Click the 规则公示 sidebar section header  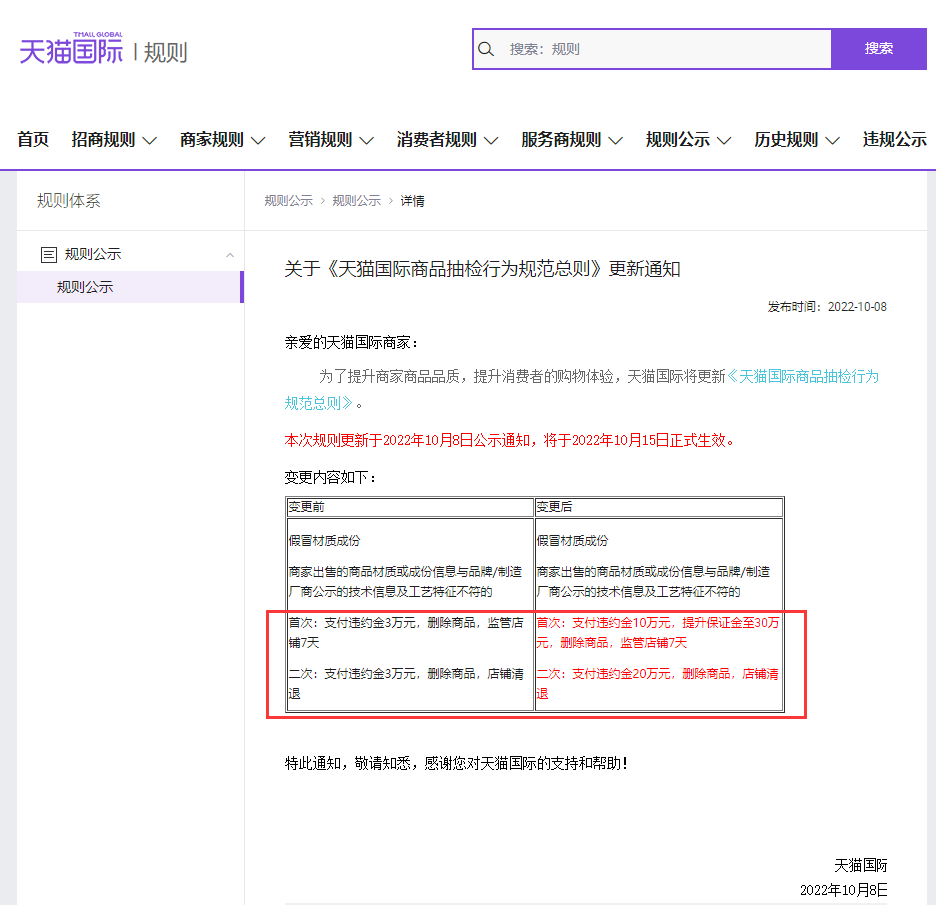coord(130,254)
